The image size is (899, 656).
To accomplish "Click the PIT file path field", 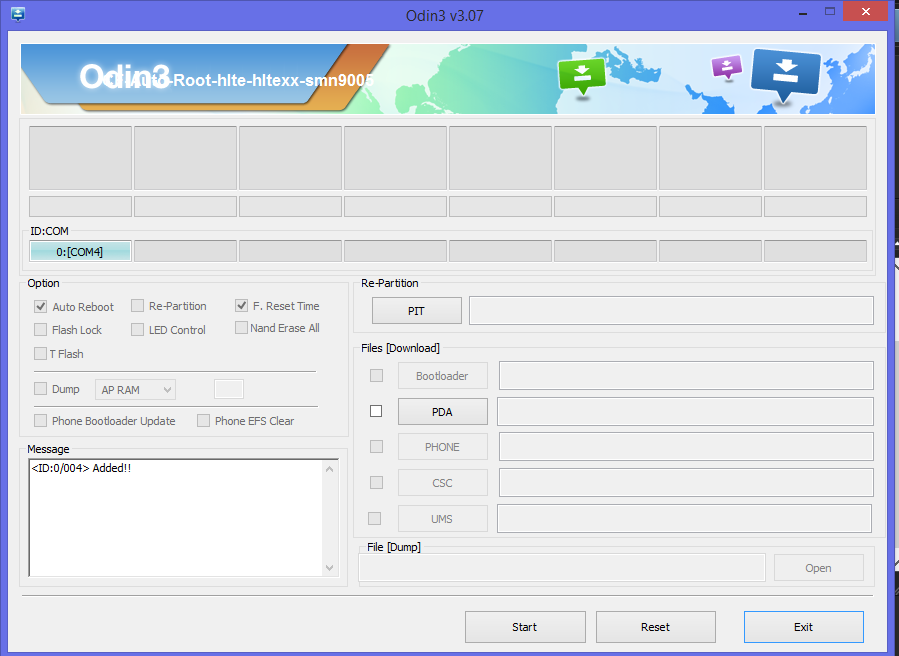I will tap(671, 310).
